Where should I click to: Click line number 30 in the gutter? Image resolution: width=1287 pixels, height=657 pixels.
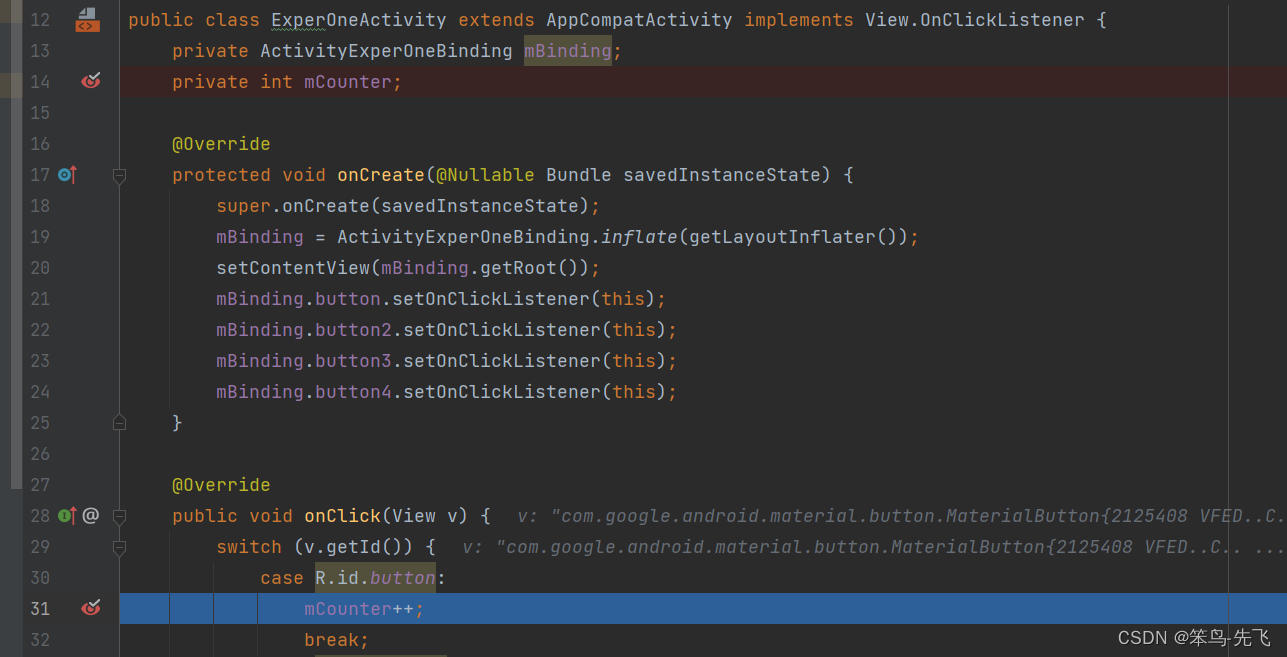(40, 578)
